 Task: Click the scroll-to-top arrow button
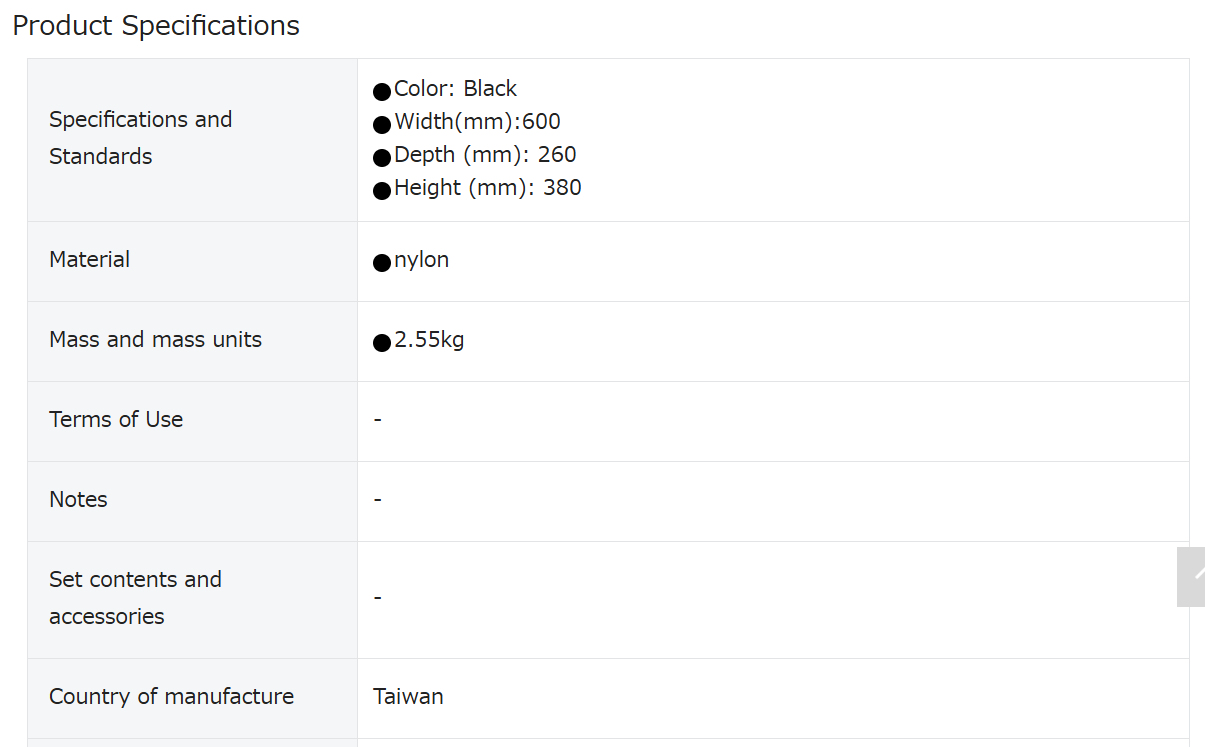[1191, 577]
